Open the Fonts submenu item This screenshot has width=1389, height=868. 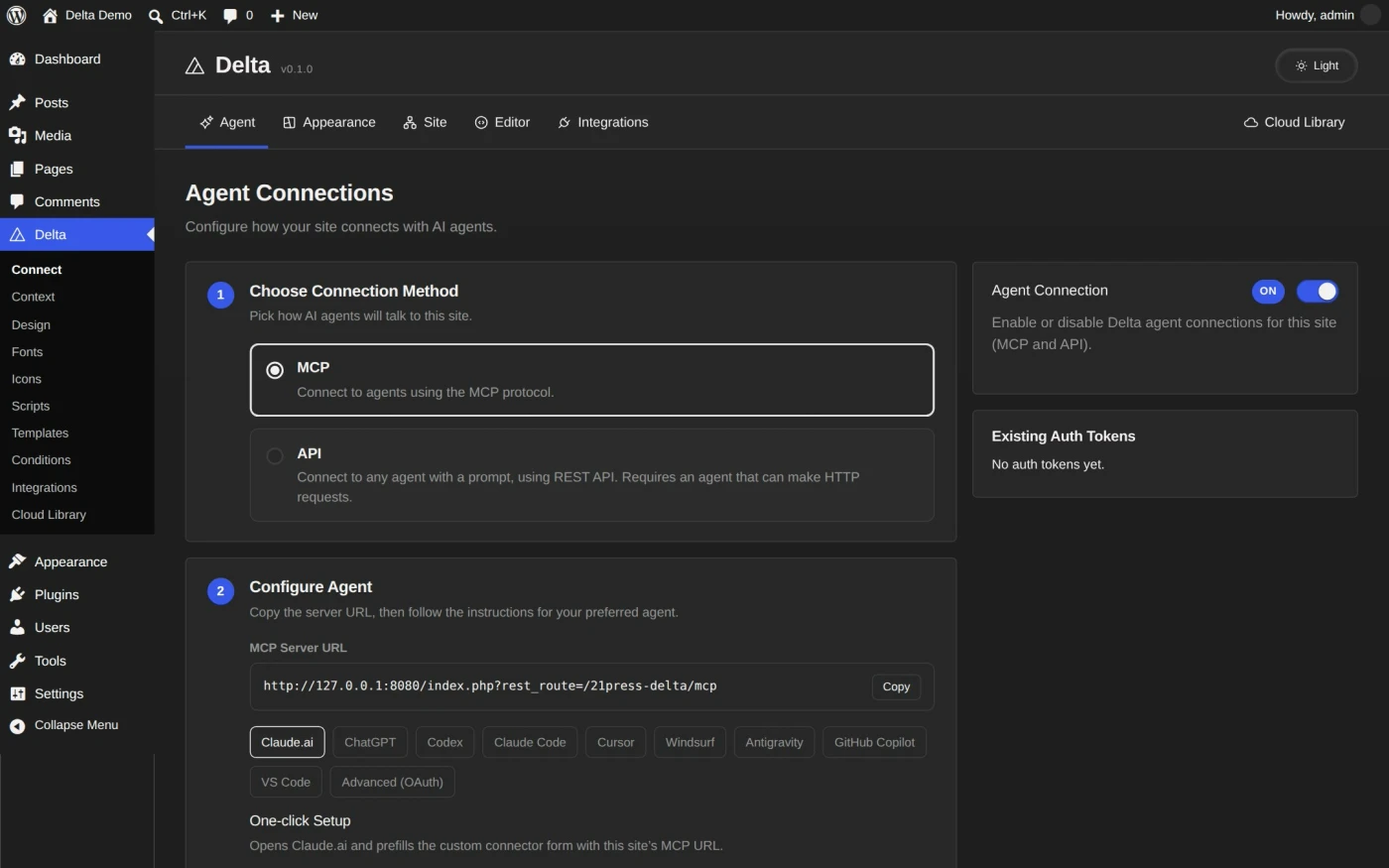[27, 352]
